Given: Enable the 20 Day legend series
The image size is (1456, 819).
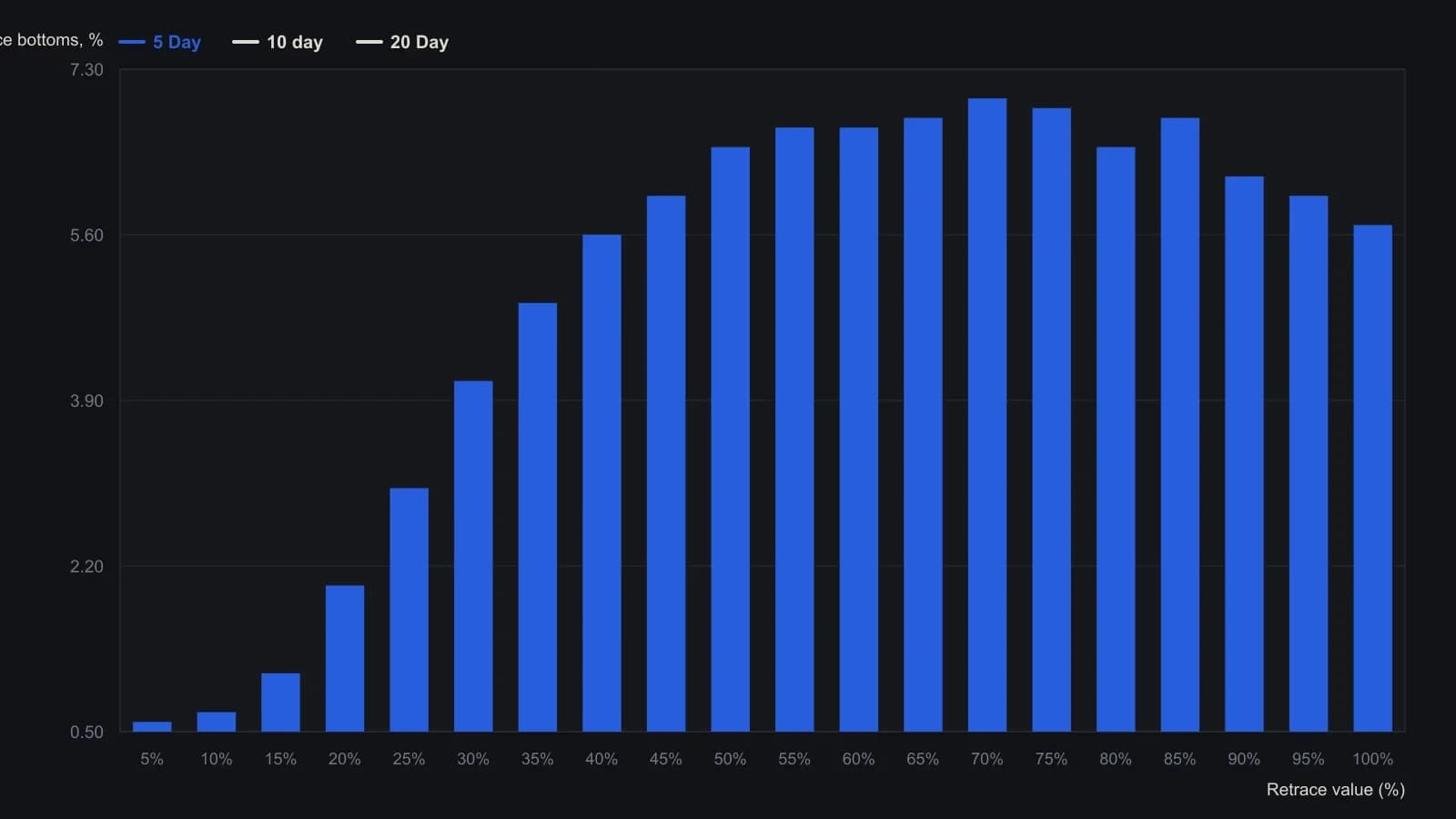Looking at the screenshot, I should coord(402,42).
